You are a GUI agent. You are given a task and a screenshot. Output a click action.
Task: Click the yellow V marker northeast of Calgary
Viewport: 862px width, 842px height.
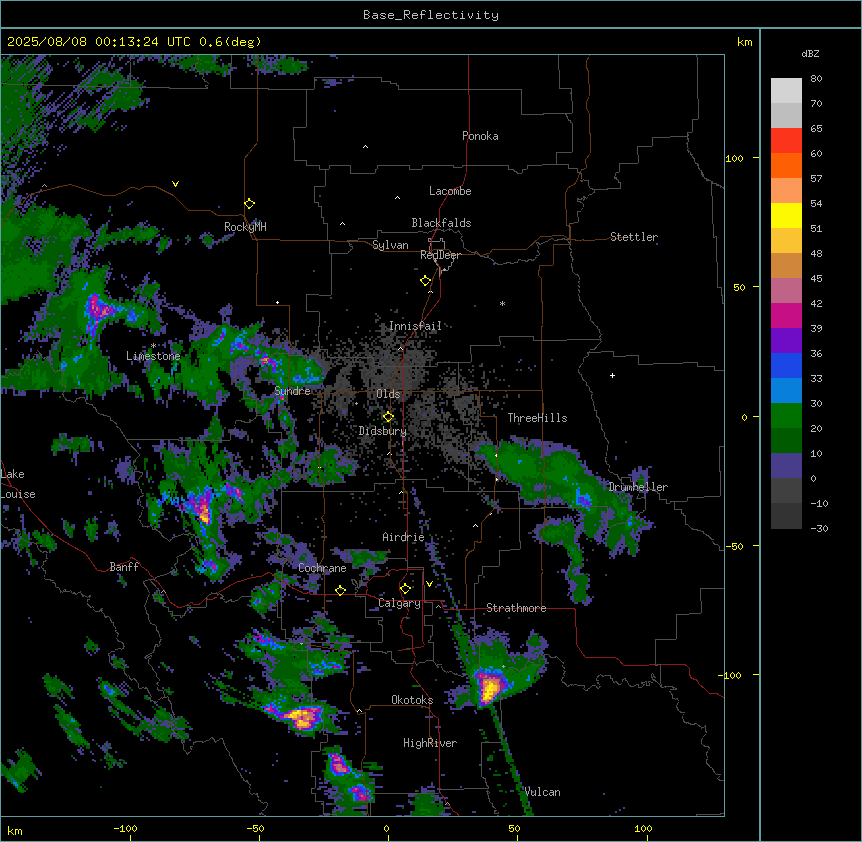coord(429,584)
